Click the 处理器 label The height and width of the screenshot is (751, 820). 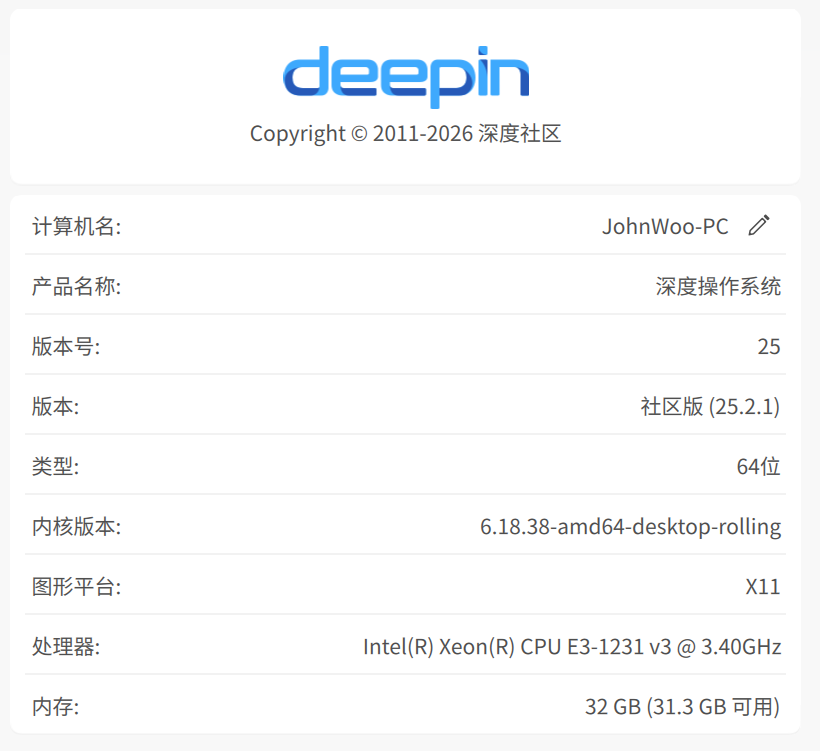(66, 647)
